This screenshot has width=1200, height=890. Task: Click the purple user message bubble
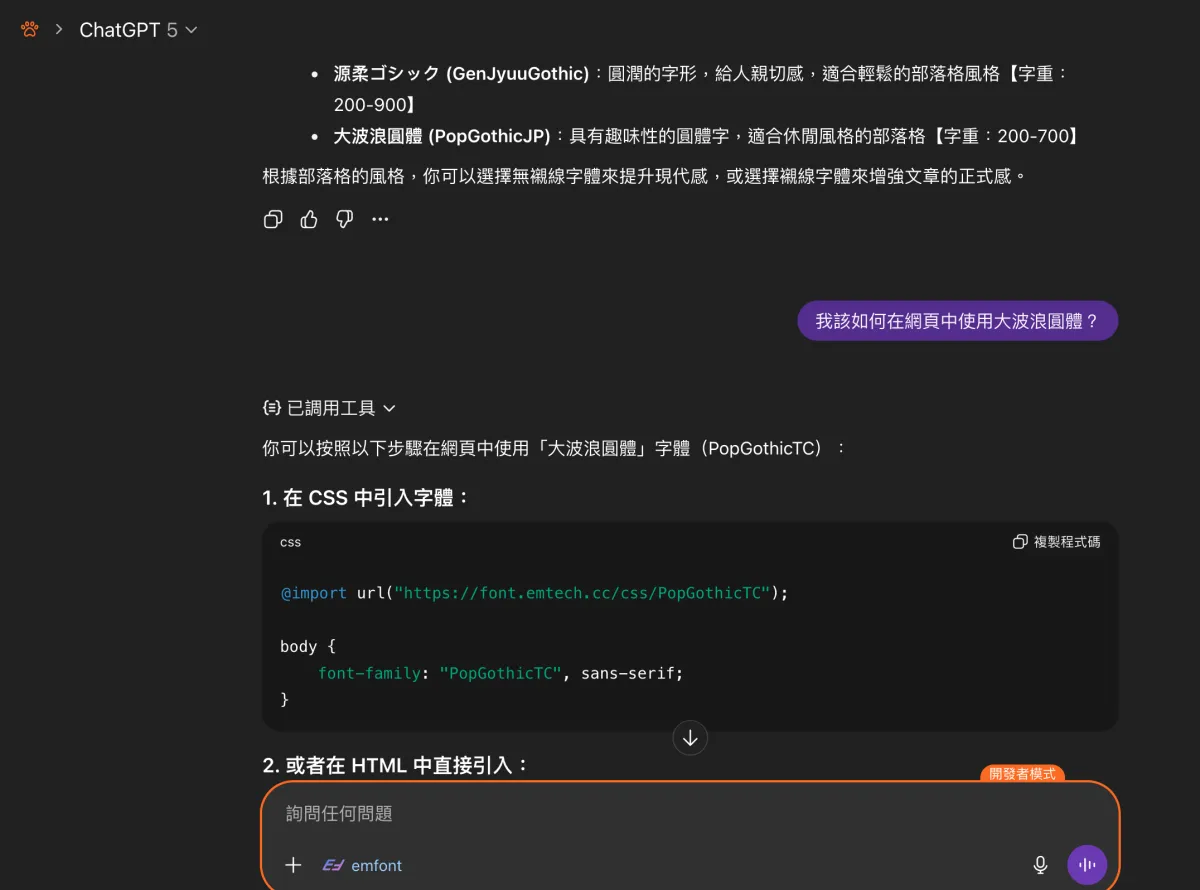pyautogui.click(x=957, y=321)
